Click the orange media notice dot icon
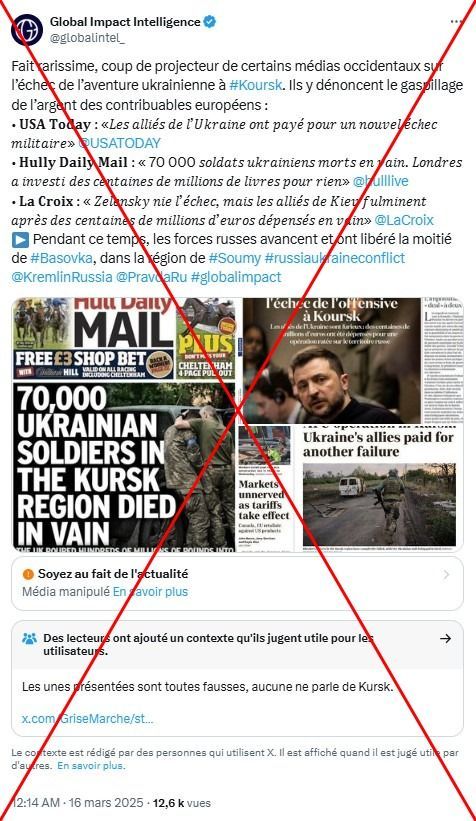The image size is (476, 821). (28, 574)
